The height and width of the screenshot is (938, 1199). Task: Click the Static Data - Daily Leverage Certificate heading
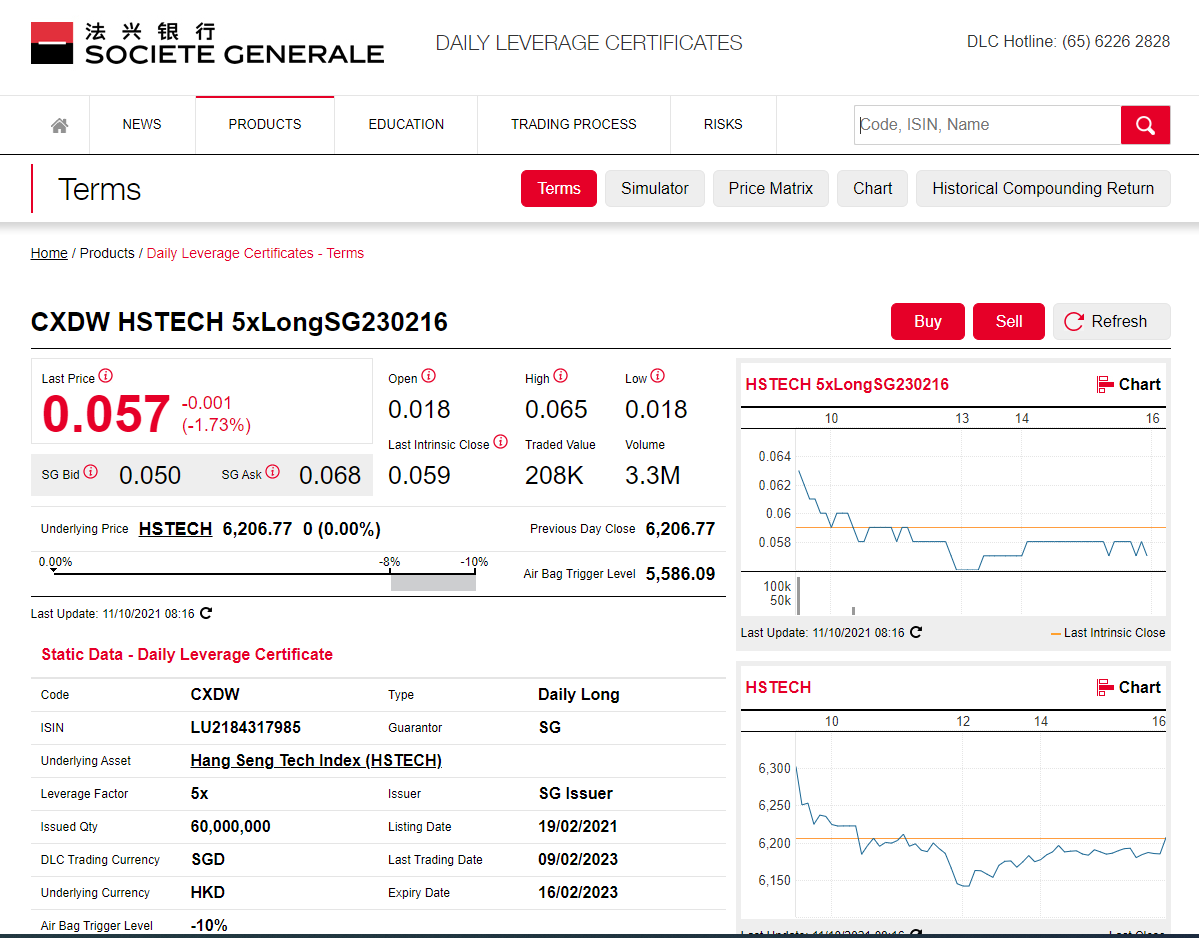point(187,654)
